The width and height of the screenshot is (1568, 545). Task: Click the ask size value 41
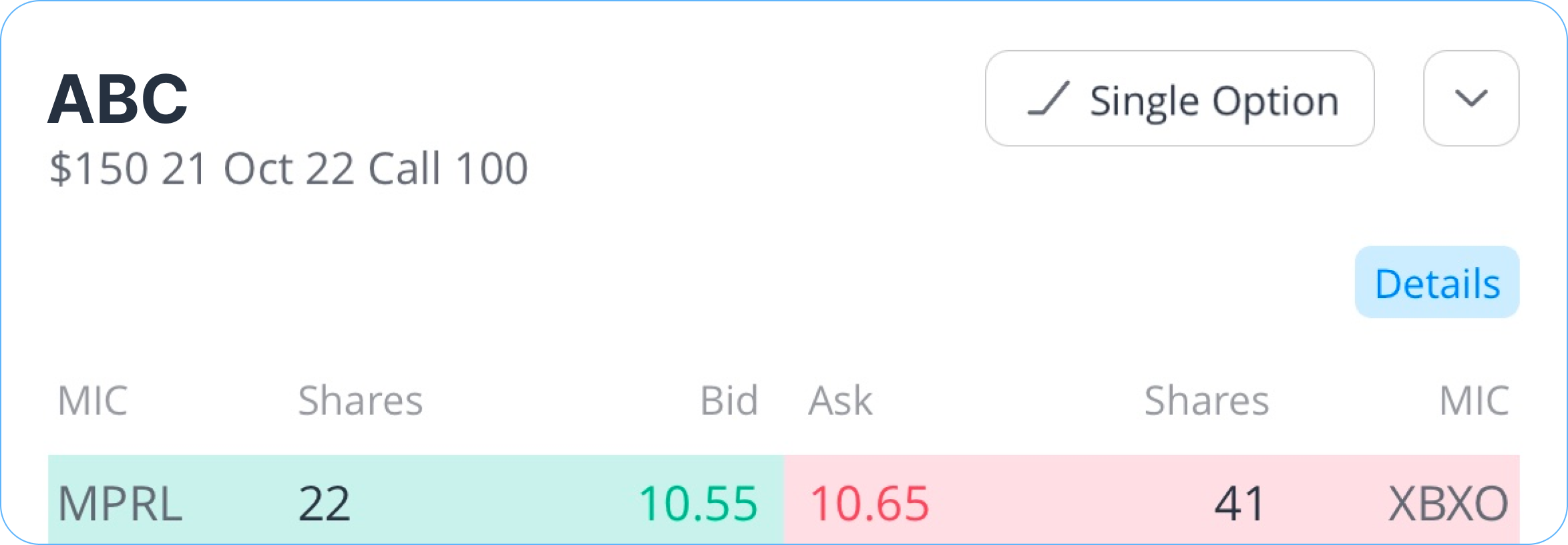click(x=1239, y=503)
